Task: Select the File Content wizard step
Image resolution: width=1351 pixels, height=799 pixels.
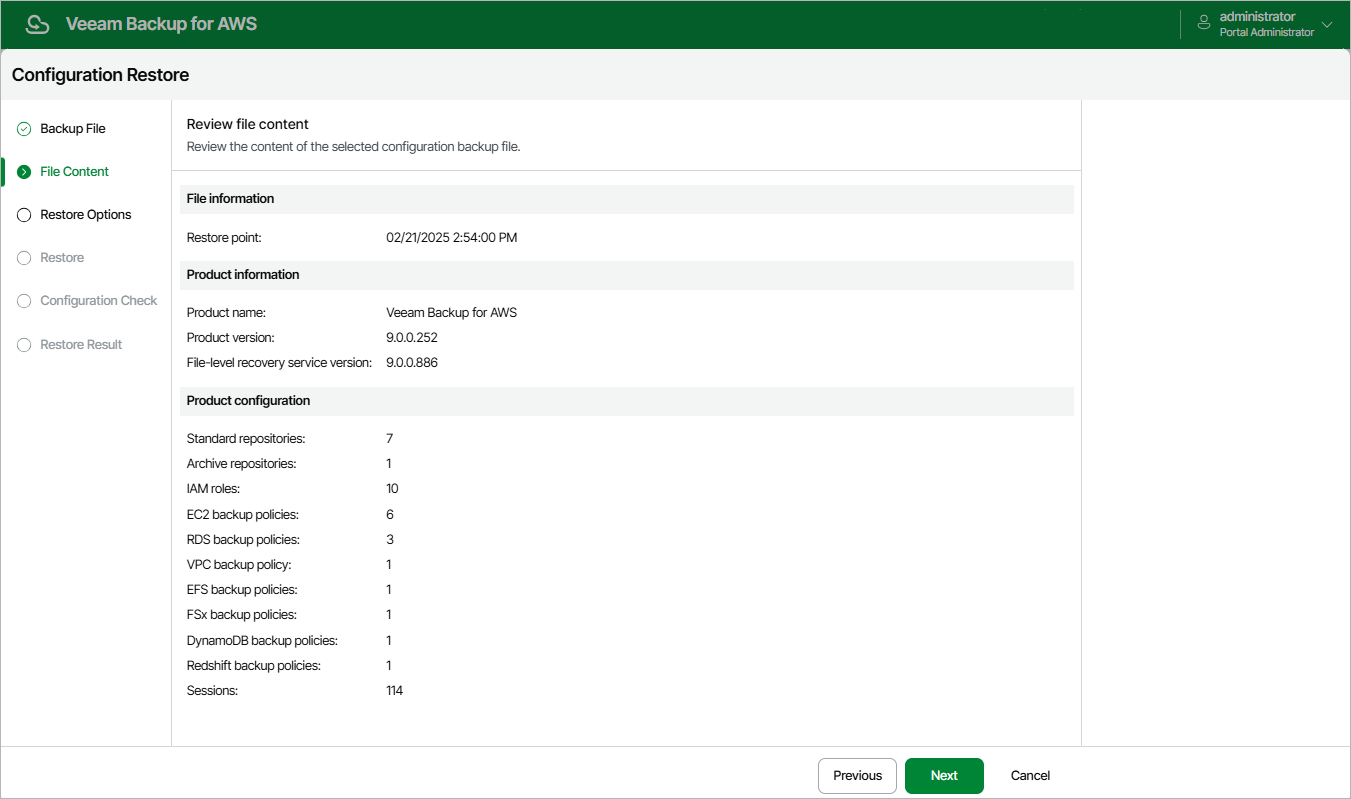Action: 75,172
